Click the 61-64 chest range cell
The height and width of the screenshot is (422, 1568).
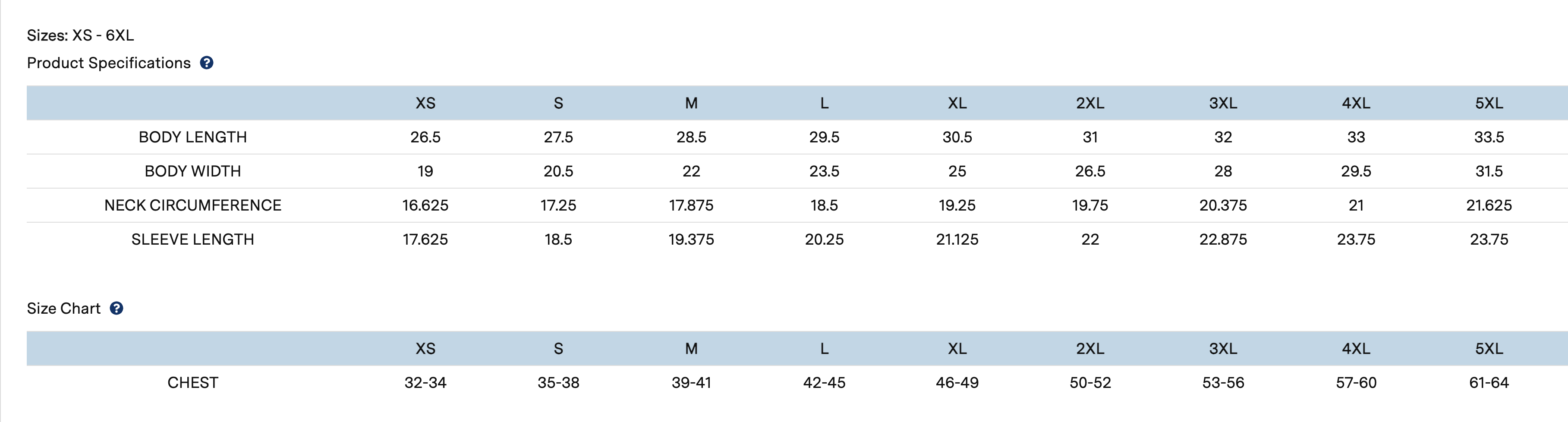coord(1489,382)
